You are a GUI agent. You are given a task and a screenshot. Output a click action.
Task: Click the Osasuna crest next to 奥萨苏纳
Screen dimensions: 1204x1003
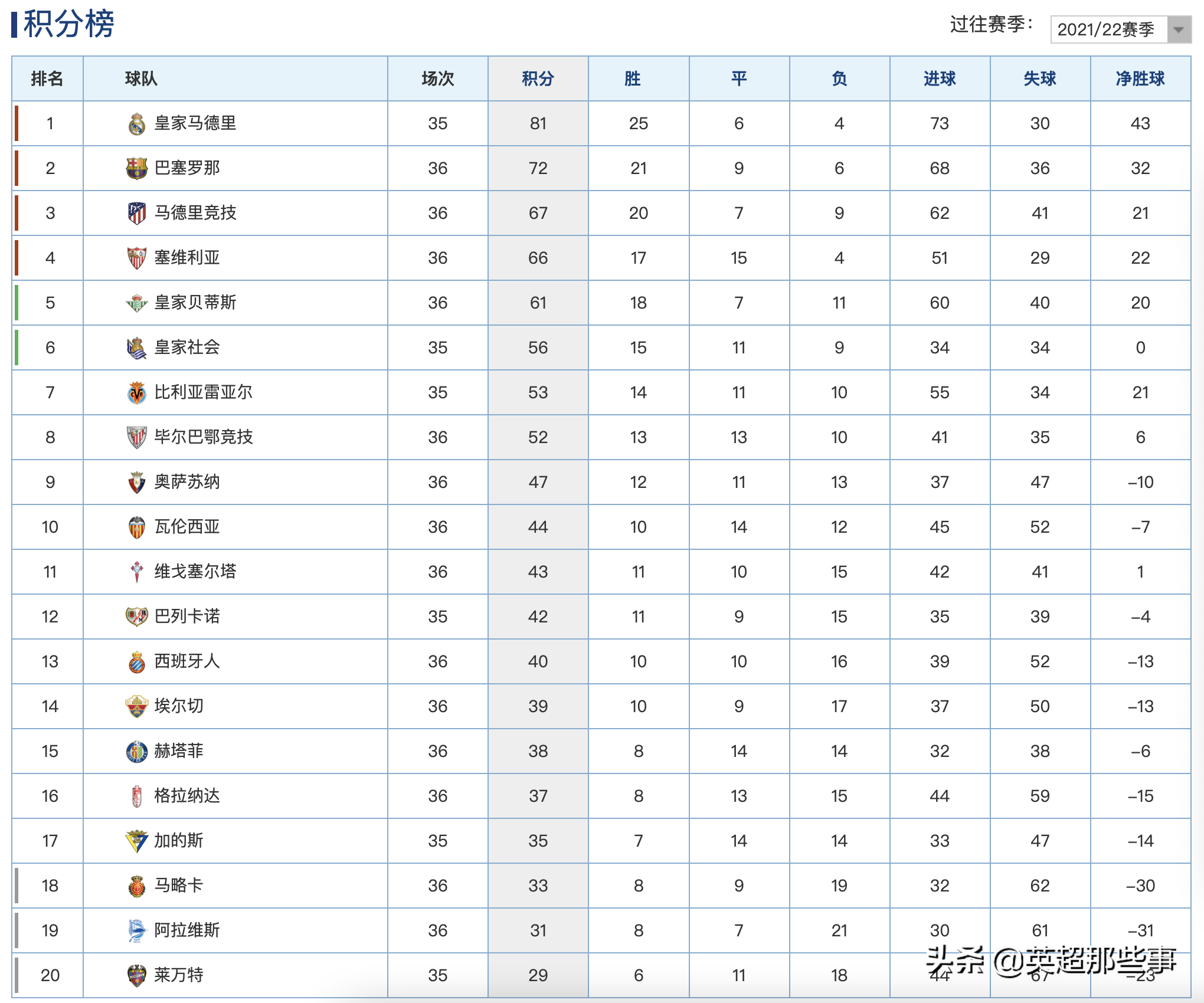click(137, 483)
